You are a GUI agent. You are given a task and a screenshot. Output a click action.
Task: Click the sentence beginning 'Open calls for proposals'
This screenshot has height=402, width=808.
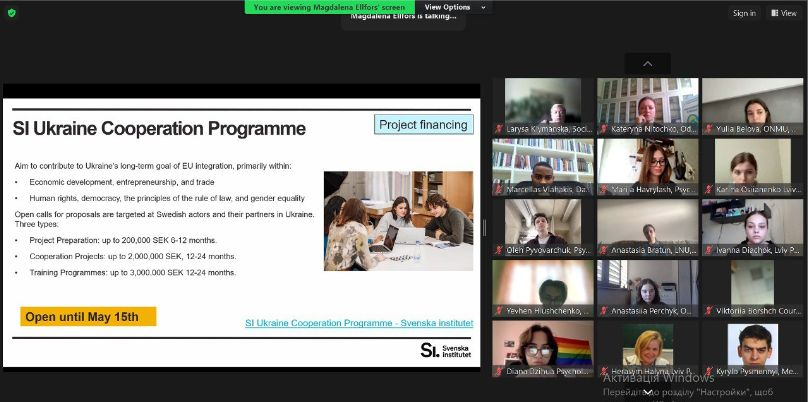[164, 214]
